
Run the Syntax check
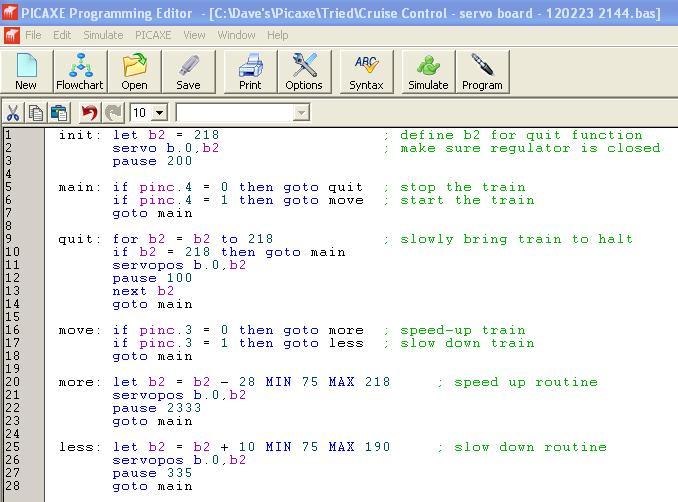click(366, 71)
